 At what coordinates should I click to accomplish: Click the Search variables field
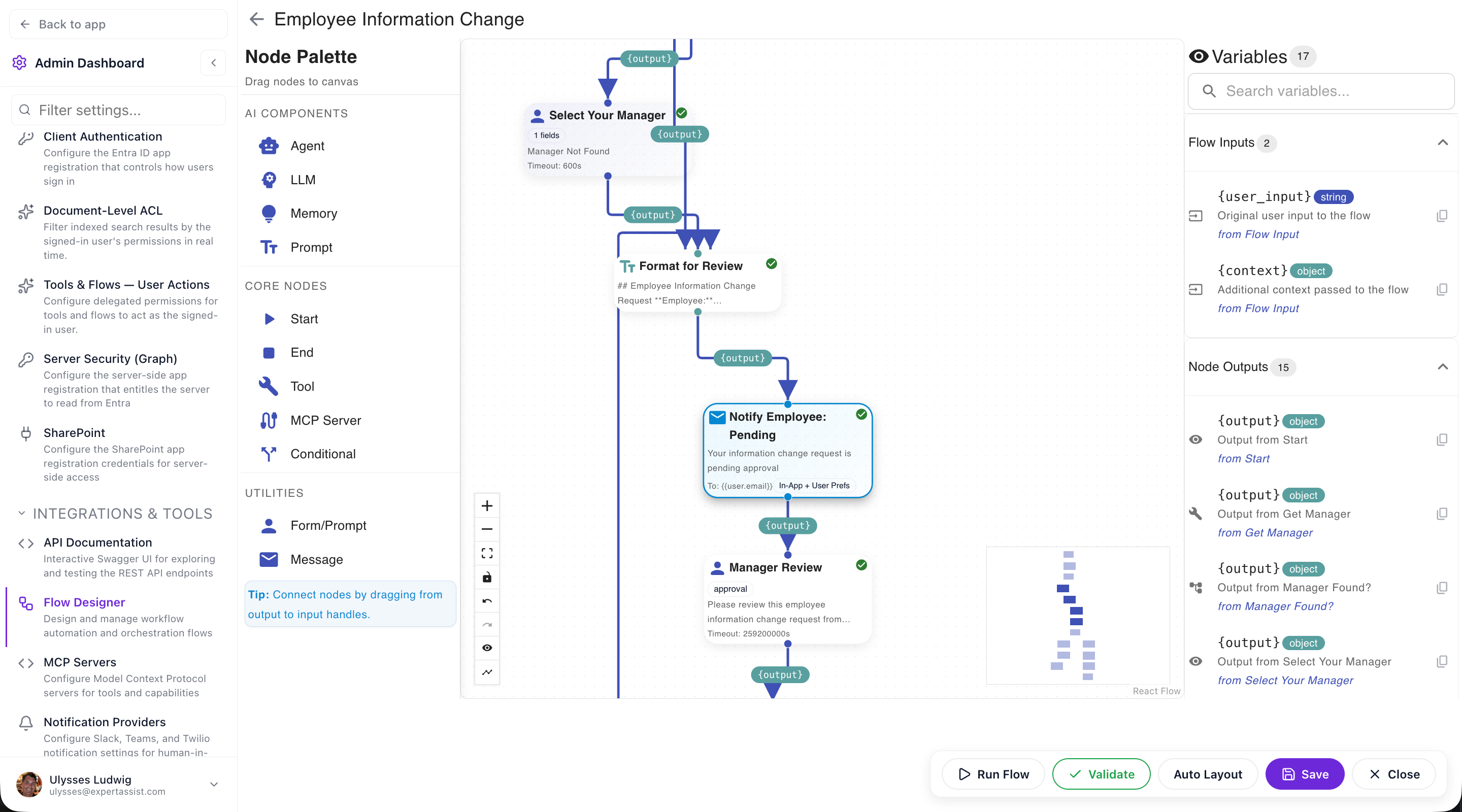pyautogui.click(x=1321, y=91)
